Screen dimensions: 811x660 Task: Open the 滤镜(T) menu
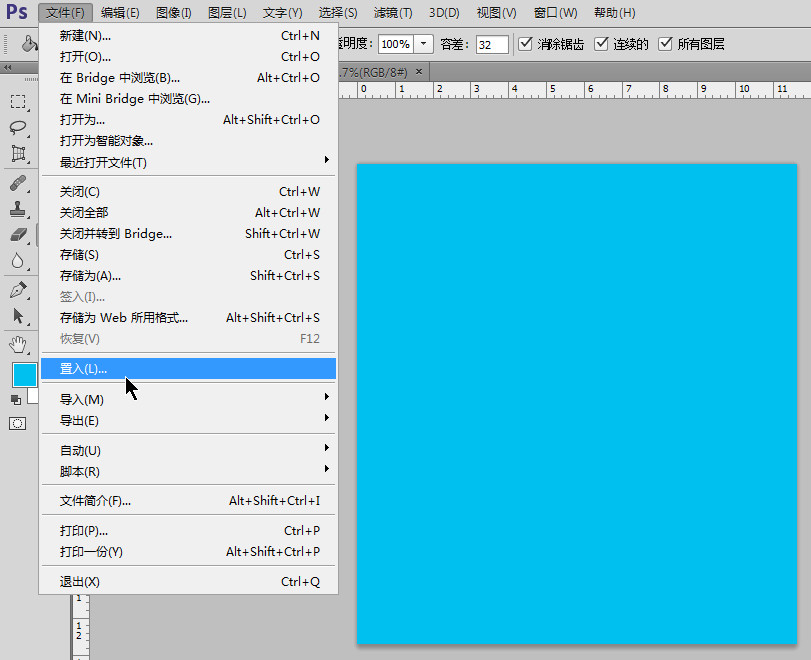point(393,12)
